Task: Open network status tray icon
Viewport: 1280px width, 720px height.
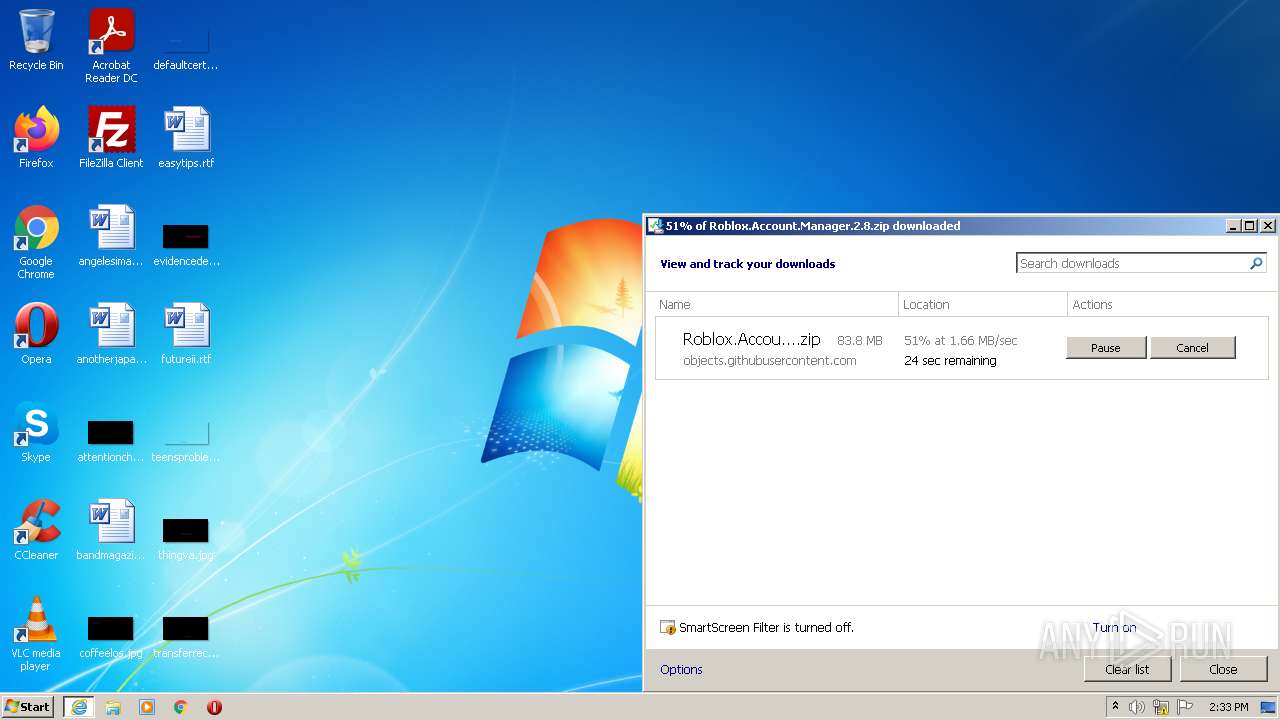Action: tap(1161, 707)
